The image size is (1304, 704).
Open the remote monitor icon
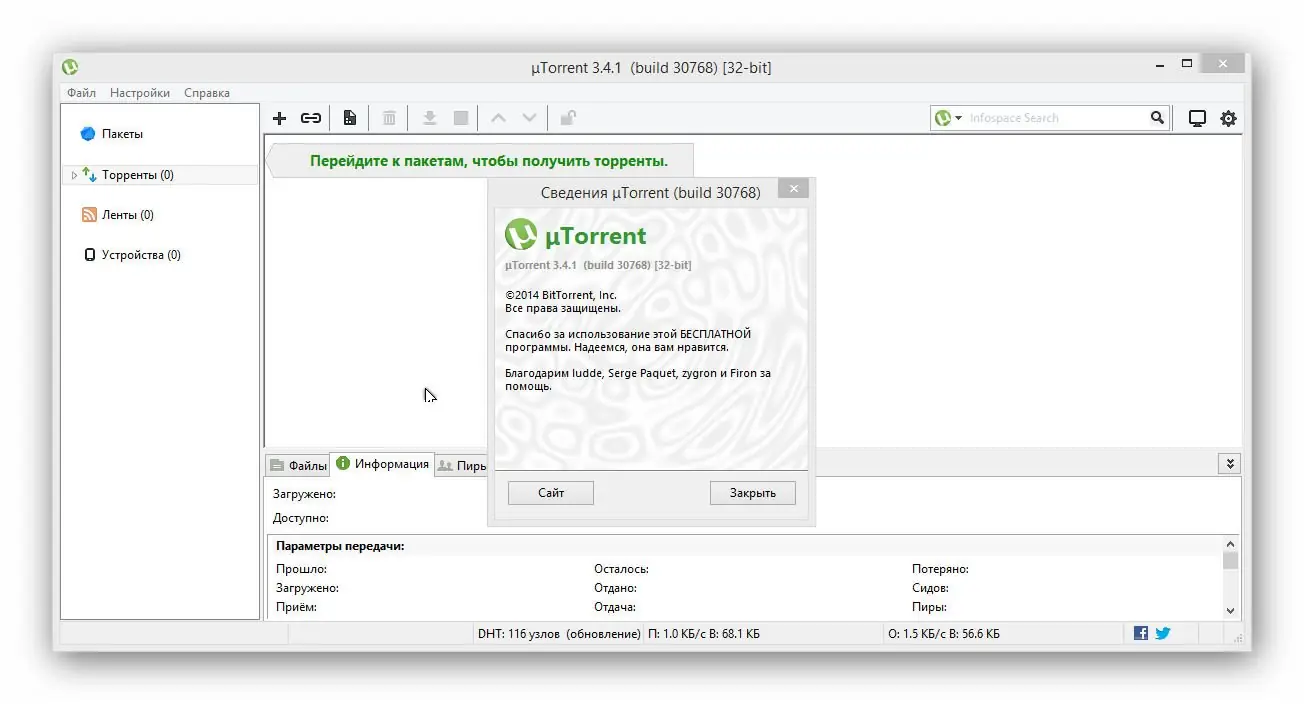[x=1197, y=118]
